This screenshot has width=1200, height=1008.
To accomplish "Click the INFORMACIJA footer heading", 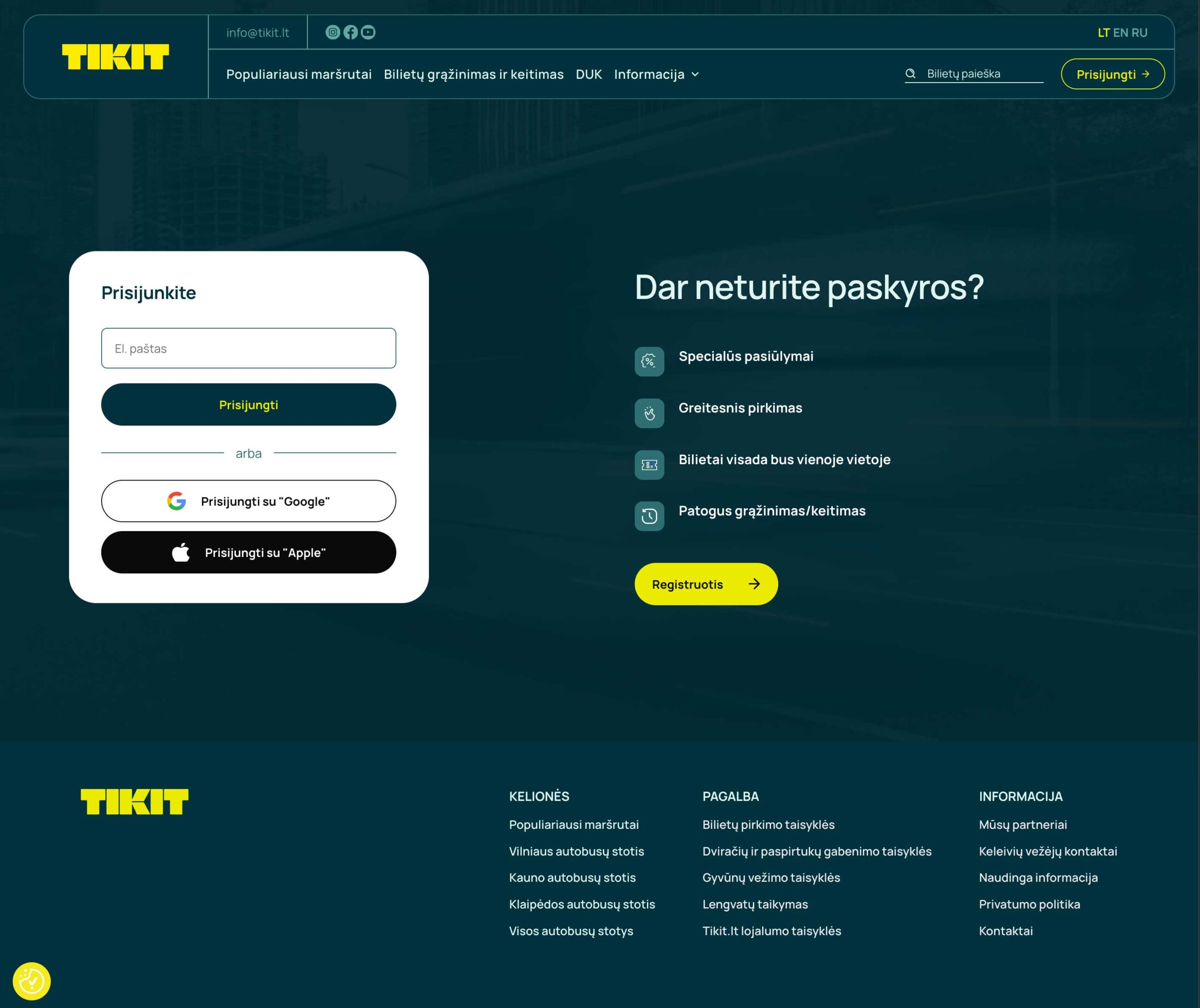I will [x=1020, y=797].
